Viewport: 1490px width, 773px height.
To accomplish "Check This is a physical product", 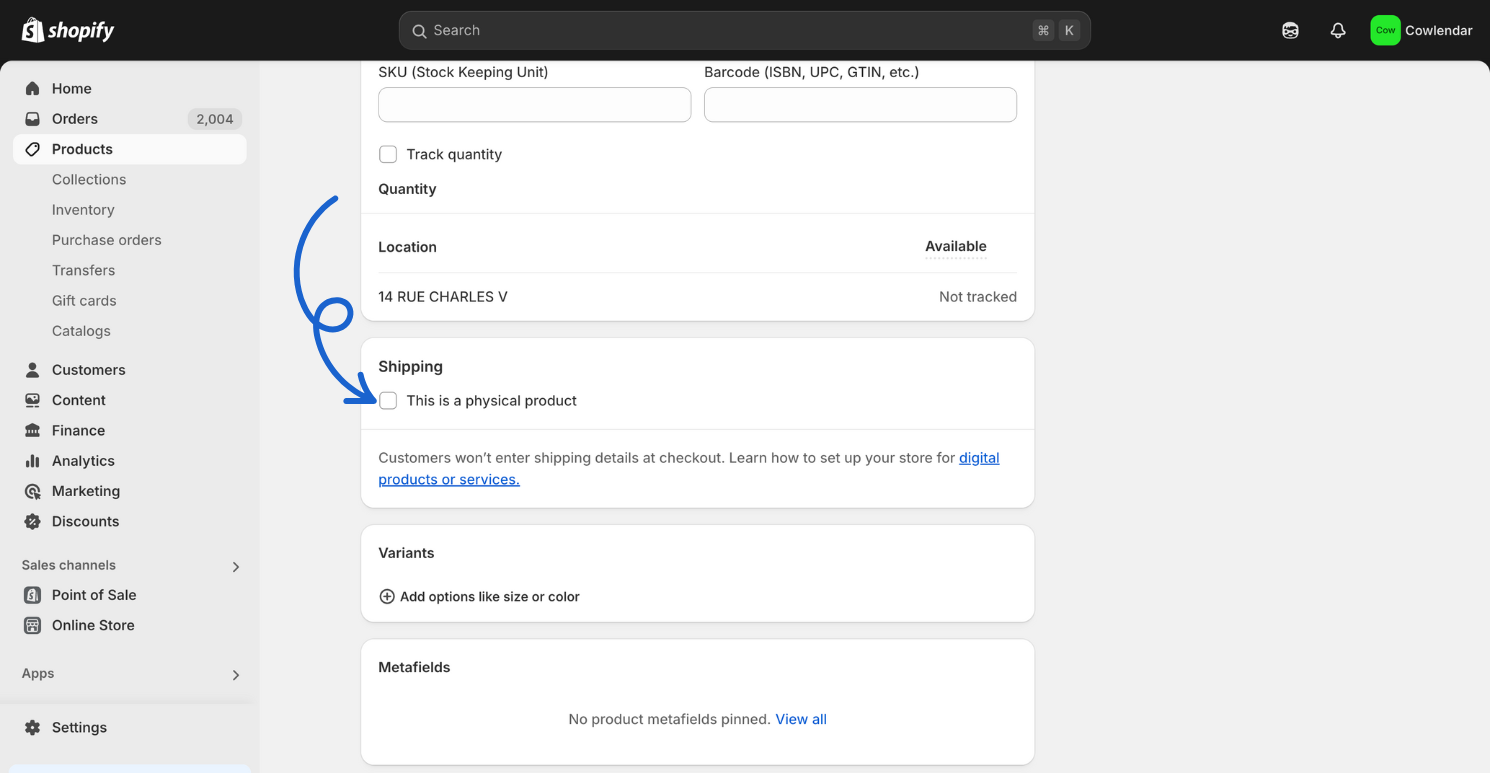I will [x=388, y=401].
